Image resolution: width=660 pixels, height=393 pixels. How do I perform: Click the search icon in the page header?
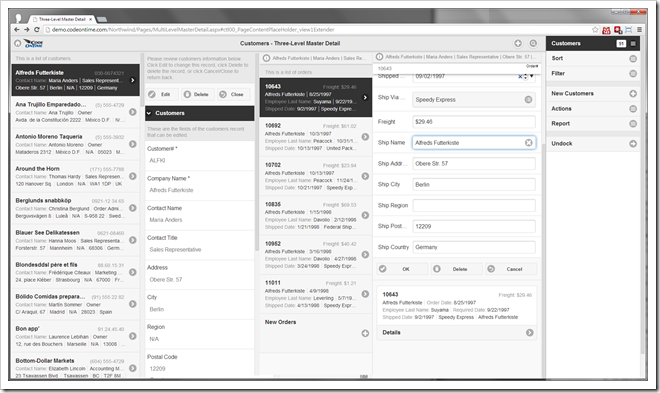pos(533,43)
